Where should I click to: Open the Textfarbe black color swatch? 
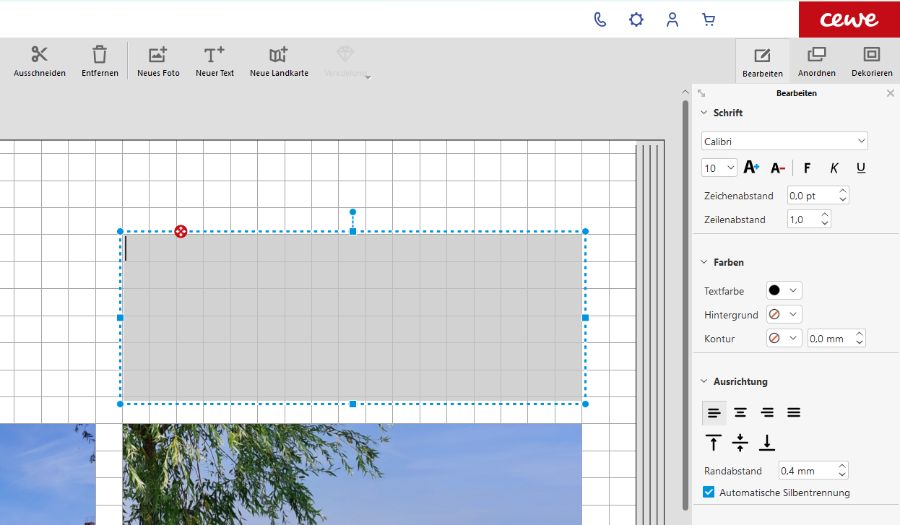783,290
